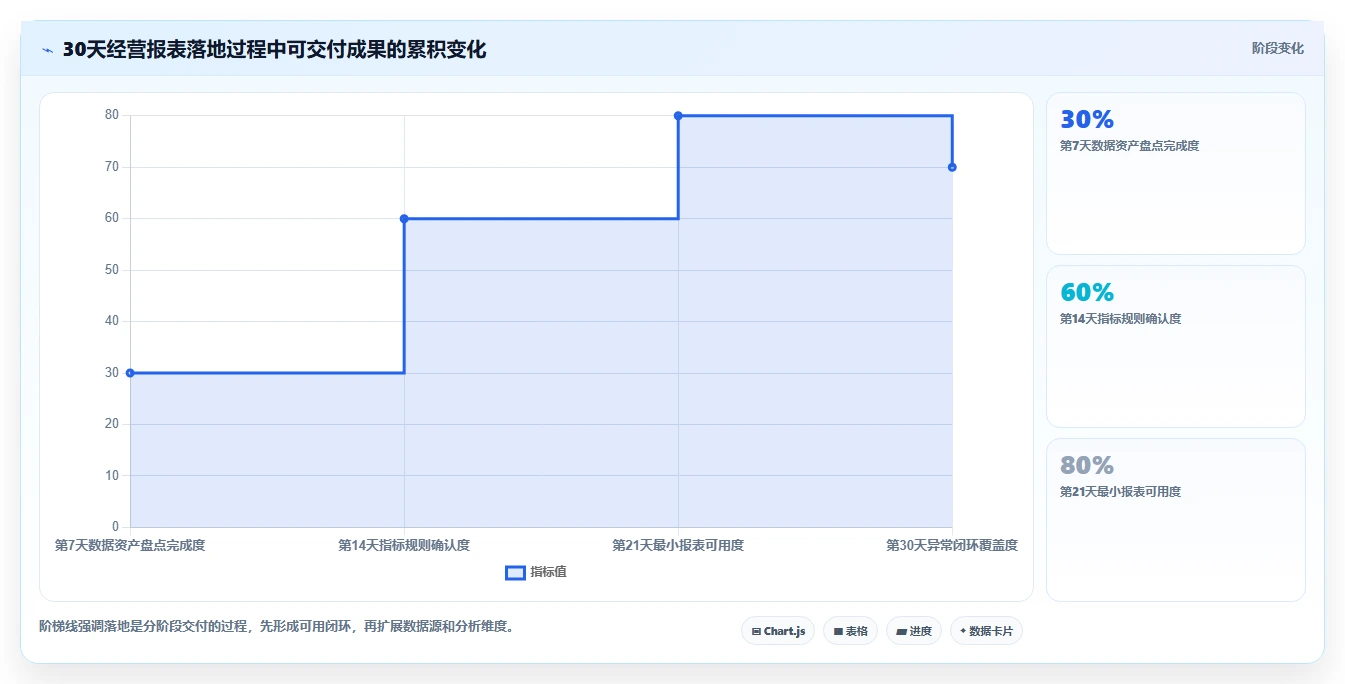This screenshot has width=1345, height=684.
Task: Select the 进度 tag
Action: 913,631
